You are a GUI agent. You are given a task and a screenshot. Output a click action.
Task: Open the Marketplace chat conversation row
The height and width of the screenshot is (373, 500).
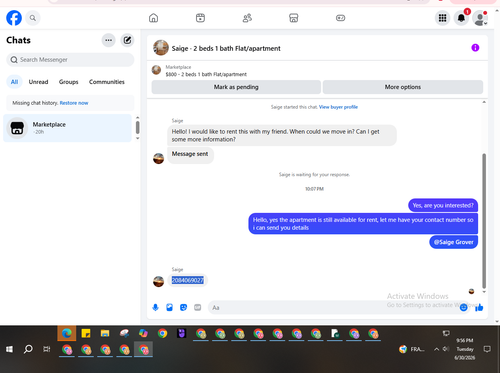[67, 128]
